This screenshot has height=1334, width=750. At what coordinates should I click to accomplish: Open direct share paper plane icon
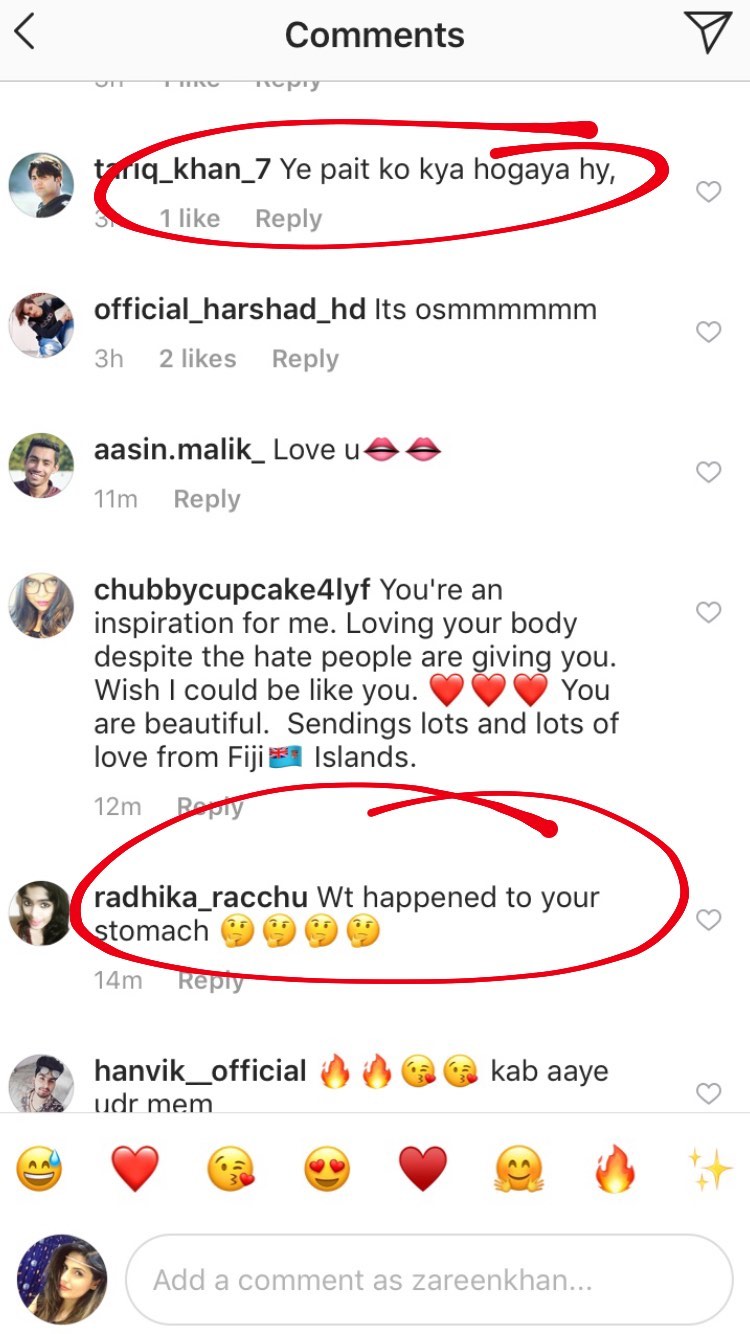pos(708,34)
